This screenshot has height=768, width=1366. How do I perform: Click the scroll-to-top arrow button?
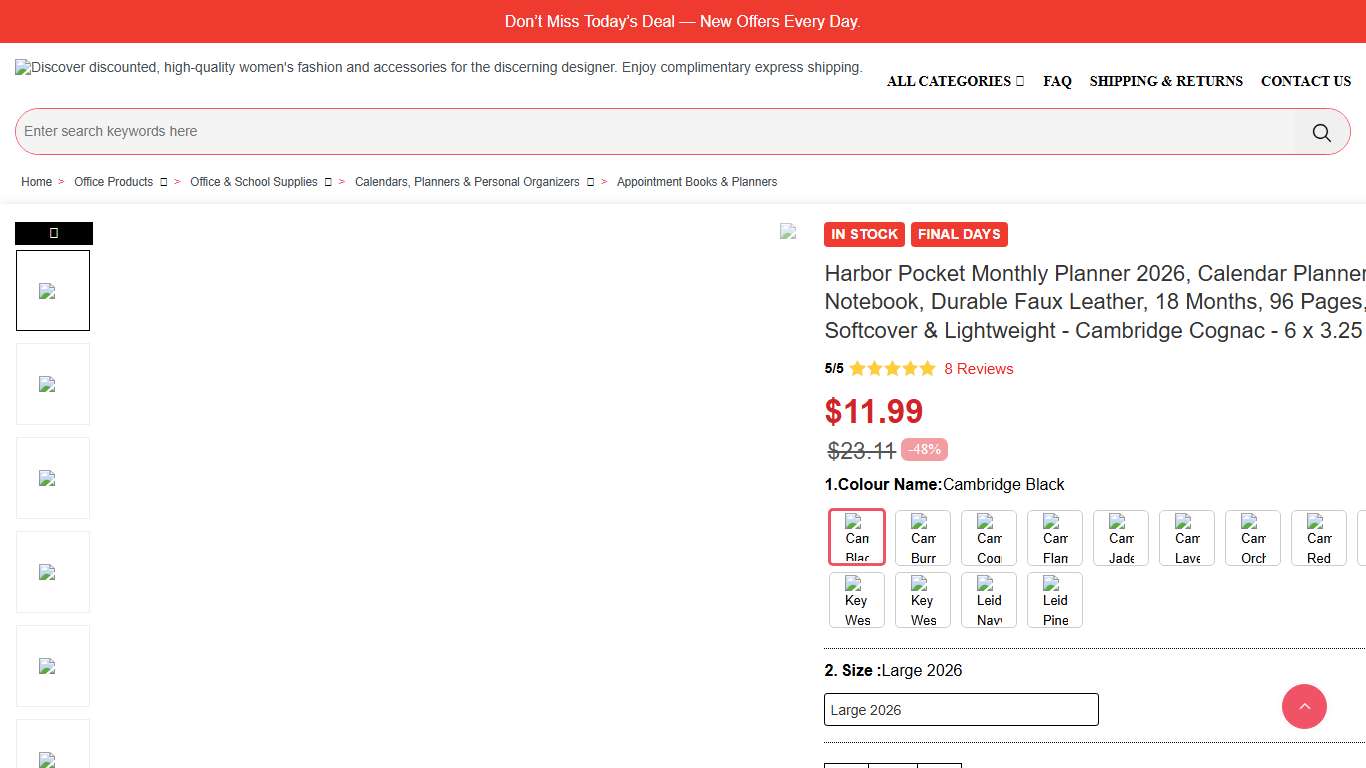coord(1304,707)
